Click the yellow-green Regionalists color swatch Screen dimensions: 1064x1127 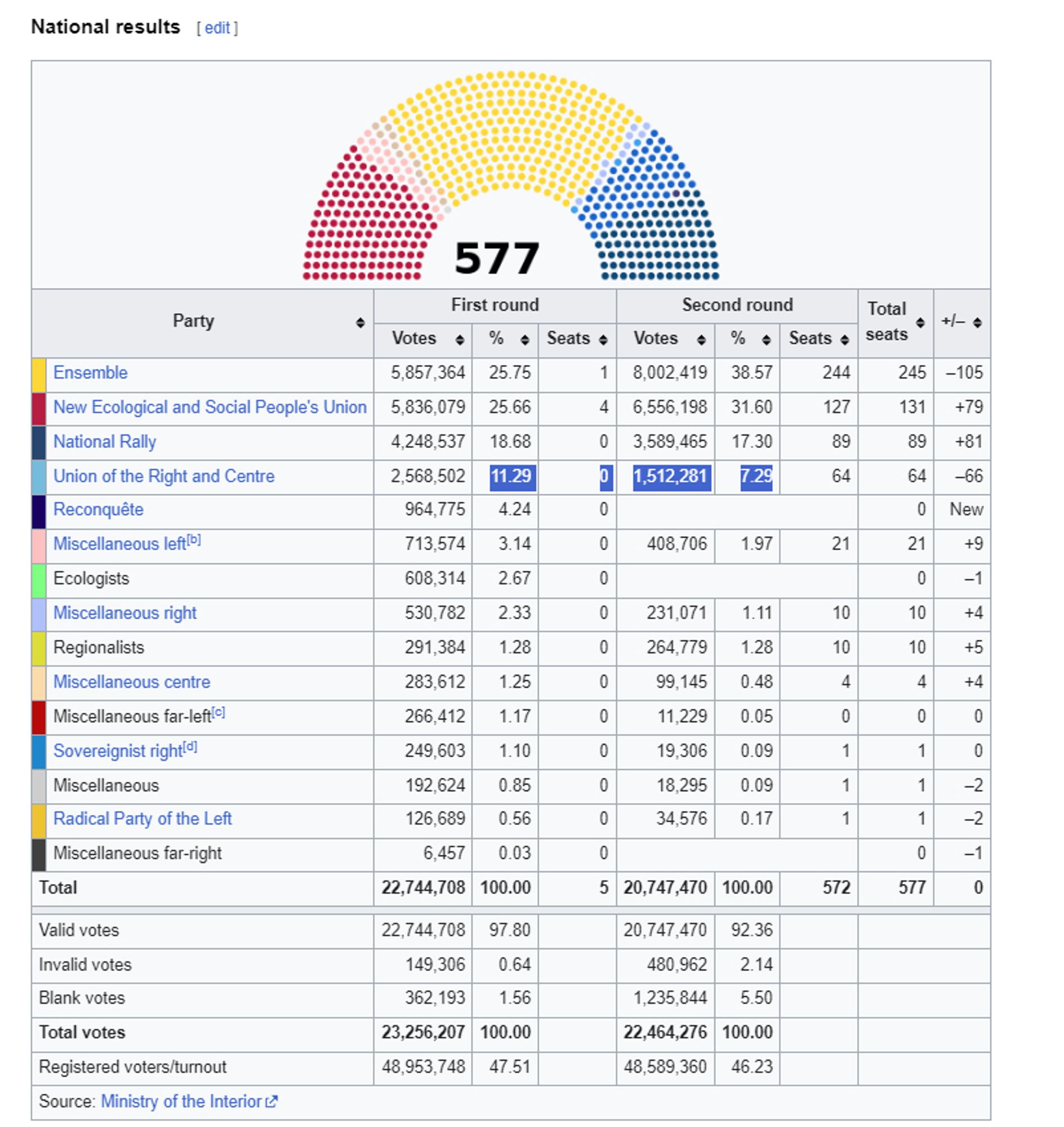click(x=38, y=650)
